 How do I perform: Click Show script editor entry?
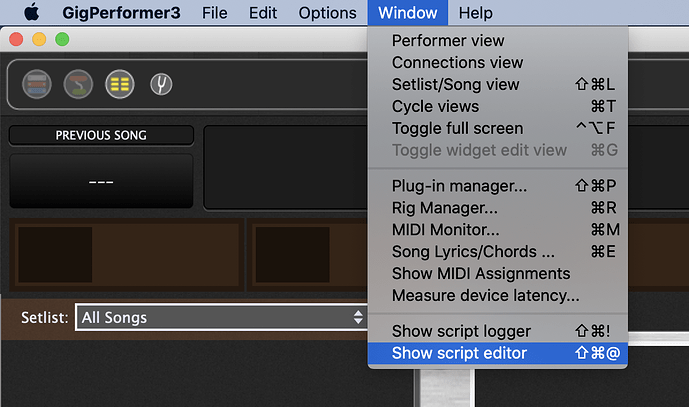point(497,353)
